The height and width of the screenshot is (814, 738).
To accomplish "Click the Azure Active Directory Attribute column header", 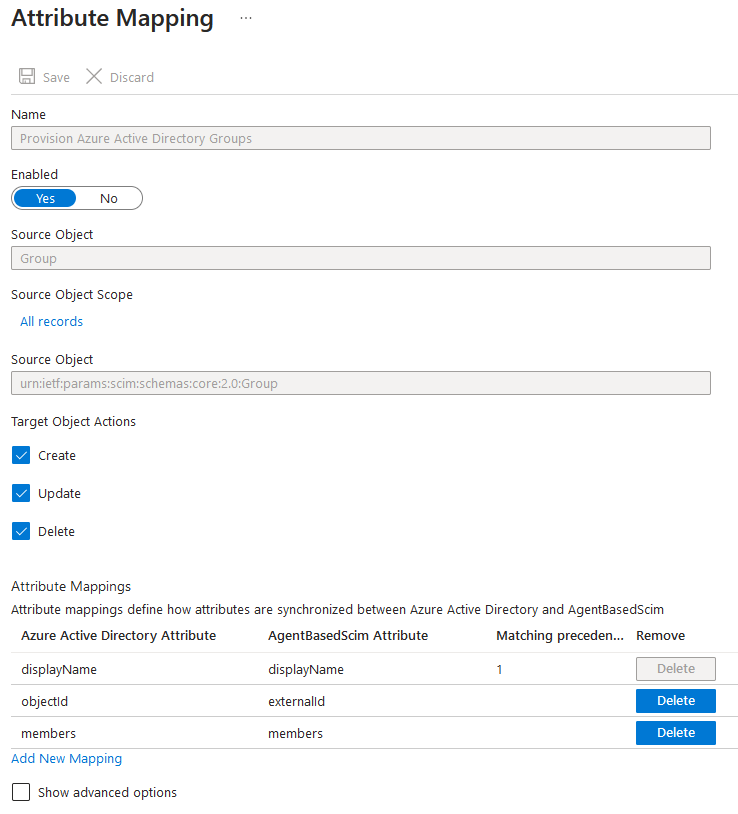I will (x=118, y=635).
